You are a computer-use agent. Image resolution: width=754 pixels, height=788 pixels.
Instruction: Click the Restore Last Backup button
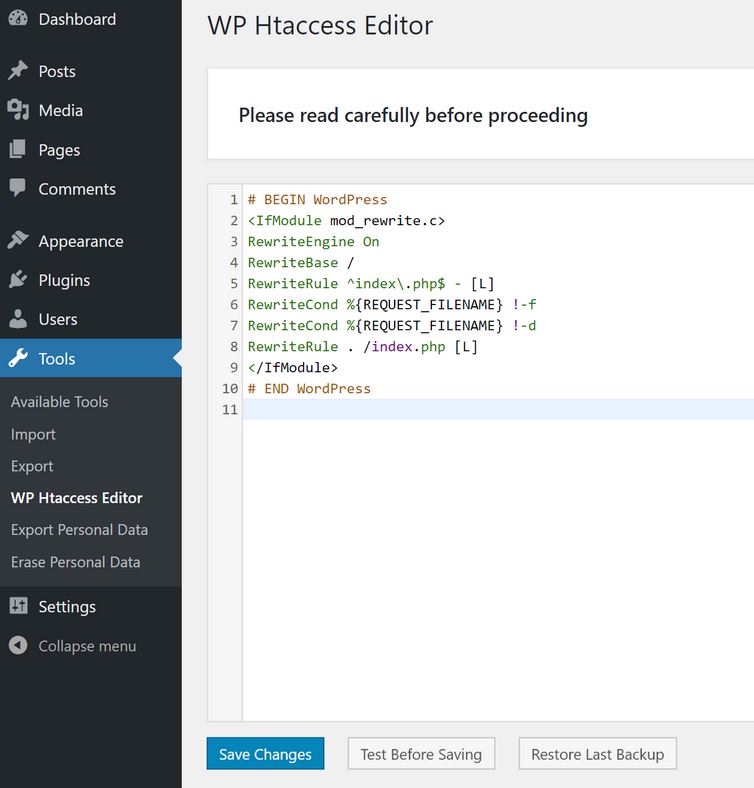click(598, 753)
